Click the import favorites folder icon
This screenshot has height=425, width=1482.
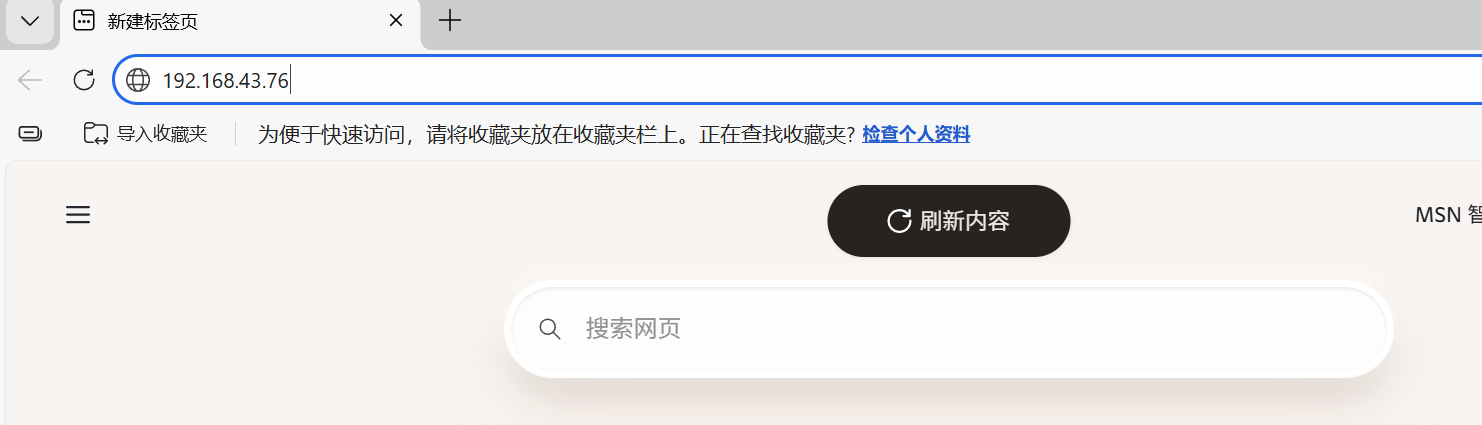(96, 133)
